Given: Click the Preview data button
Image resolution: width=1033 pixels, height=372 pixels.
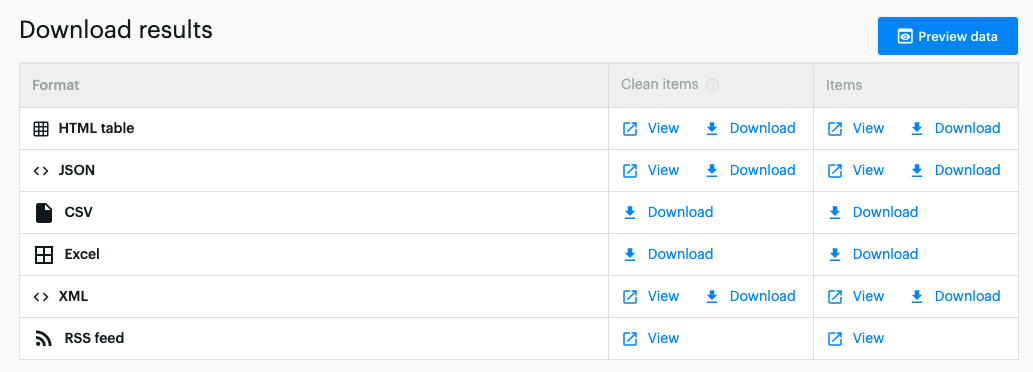Looking at the screenshot, I should coord(947,36).
